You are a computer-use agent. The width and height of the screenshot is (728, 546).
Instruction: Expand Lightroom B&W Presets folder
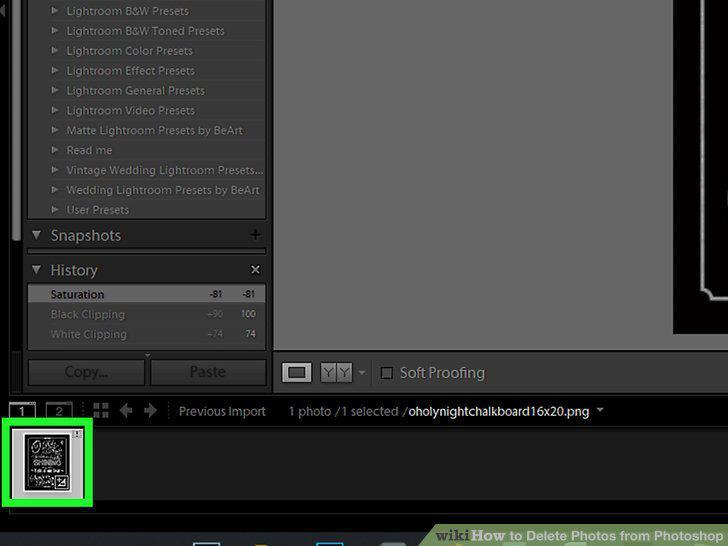pyautogui.click(x=55, y=11)
